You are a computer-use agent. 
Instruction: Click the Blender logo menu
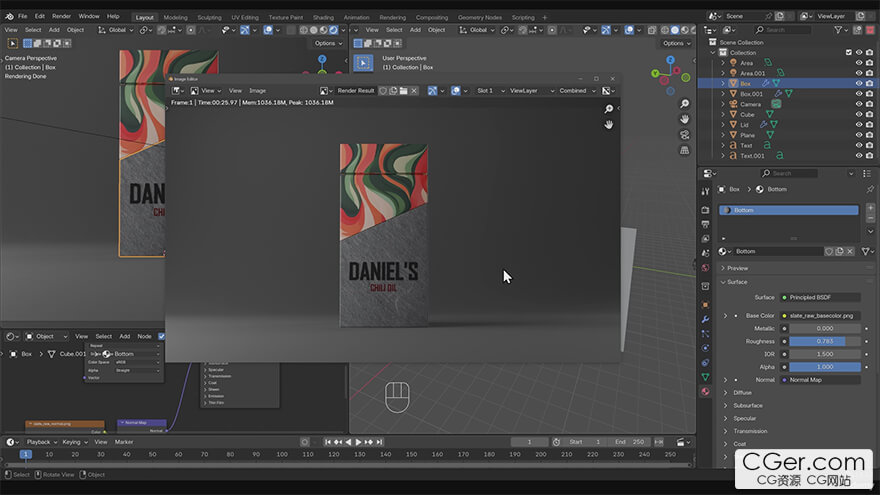click(x=9, y=16)
